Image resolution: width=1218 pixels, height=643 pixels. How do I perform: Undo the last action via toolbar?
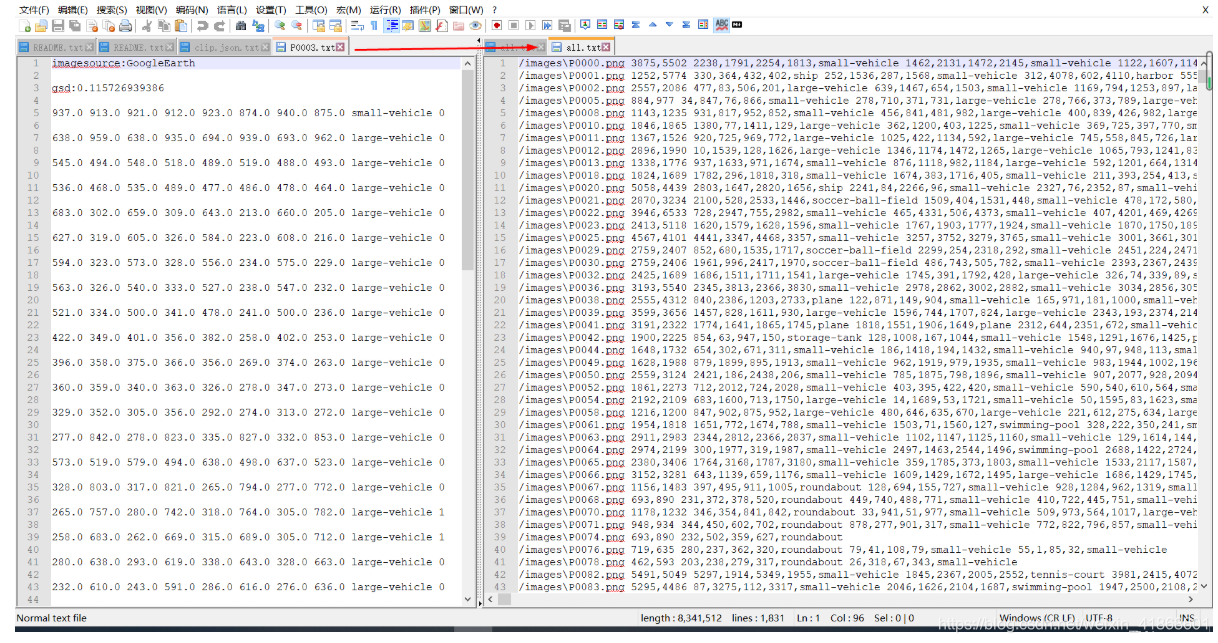coord(201,25)
